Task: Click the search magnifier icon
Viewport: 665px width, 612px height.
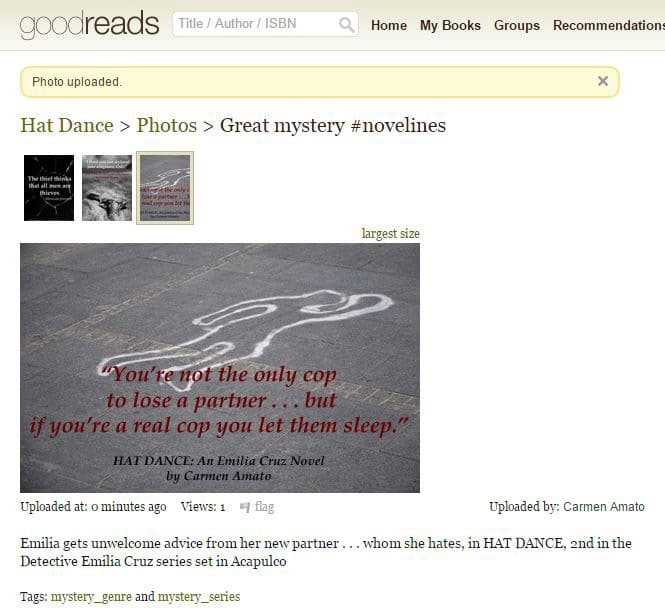Action: 346,25
